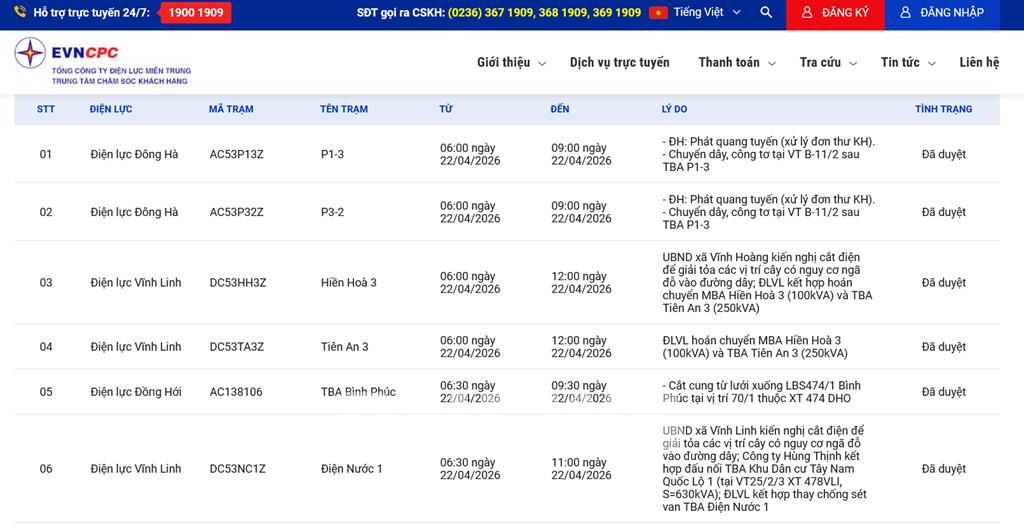Image resolution: width=1024 pixels, height=528 pixels.
Task: Click the EVNCPC logo
Action: [x=102, y=62]
